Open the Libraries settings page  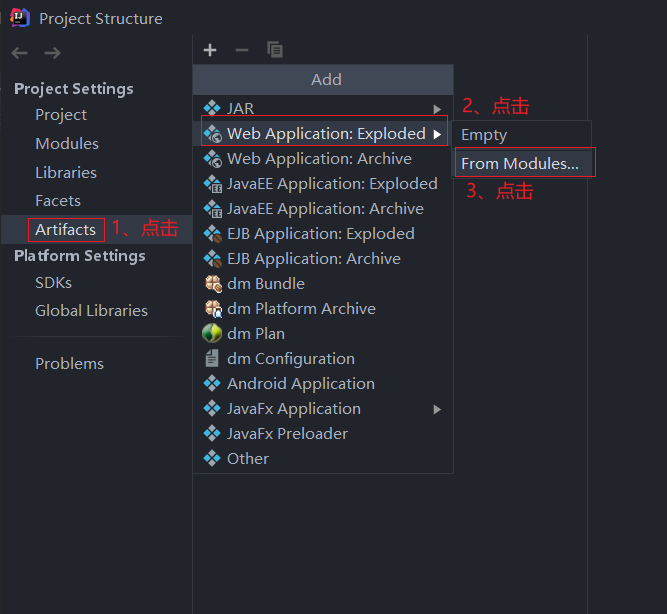[x=66, y=173]
